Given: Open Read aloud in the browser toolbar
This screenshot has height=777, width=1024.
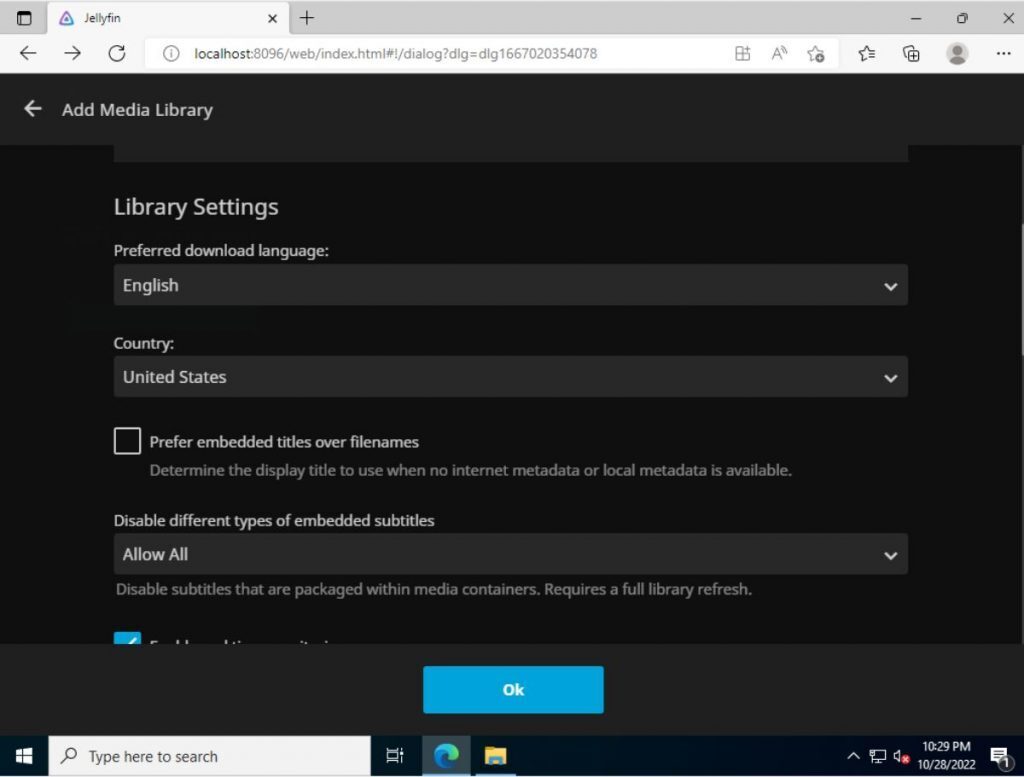Looking at the screenshot, I should coord(779,53).
